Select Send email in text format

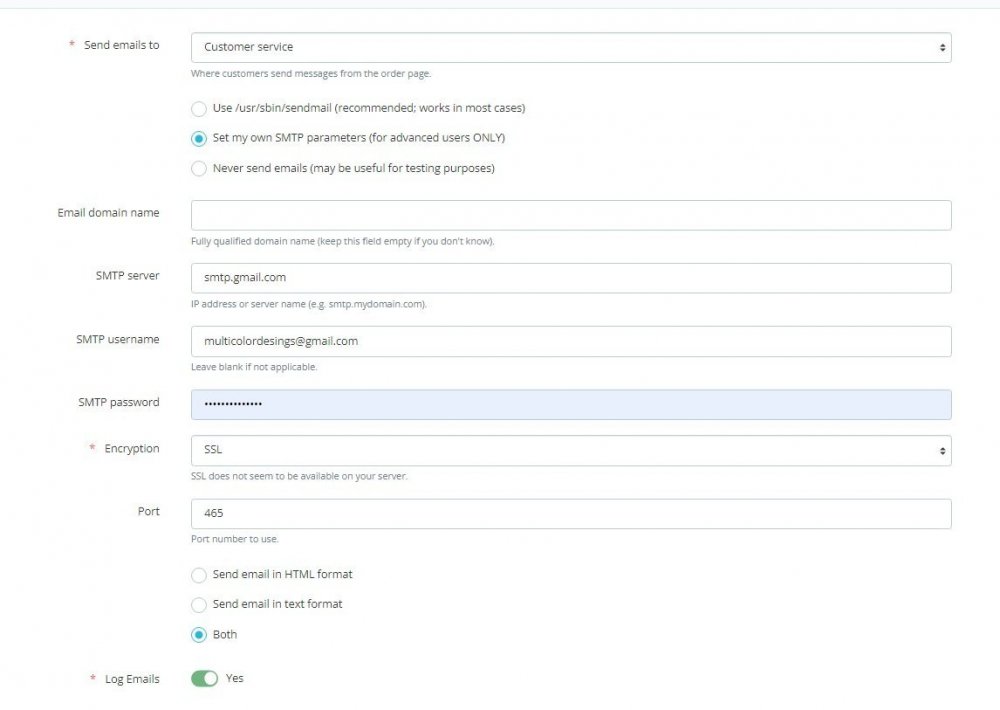[x=198, y=604]
